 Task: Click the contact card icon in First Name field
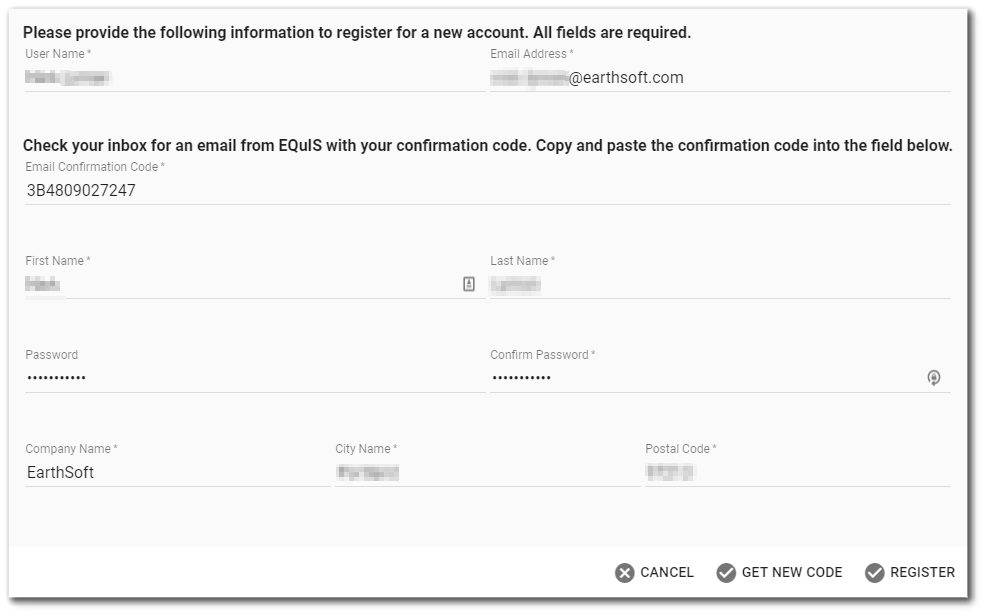point(469,285)
